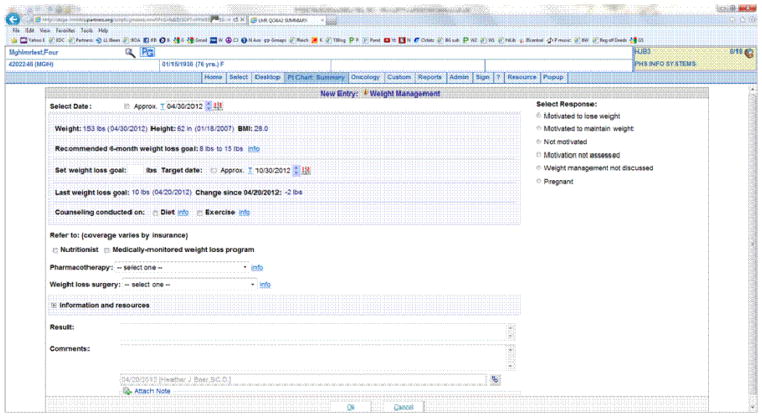Screen dimensions: 762x417
Task: Click the Comments box scroll arrows
Action: coord(510,357)
